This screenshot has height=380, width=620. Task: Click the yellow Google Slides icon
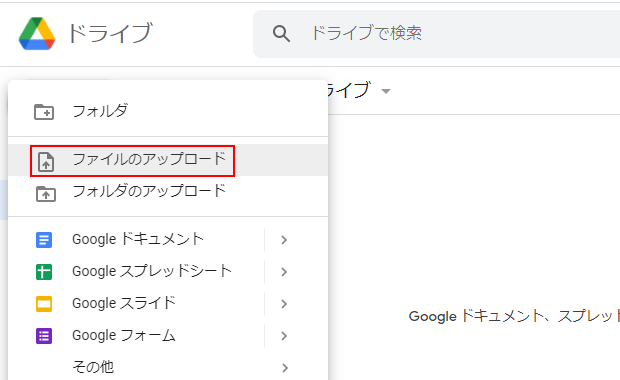coord(44,304)
